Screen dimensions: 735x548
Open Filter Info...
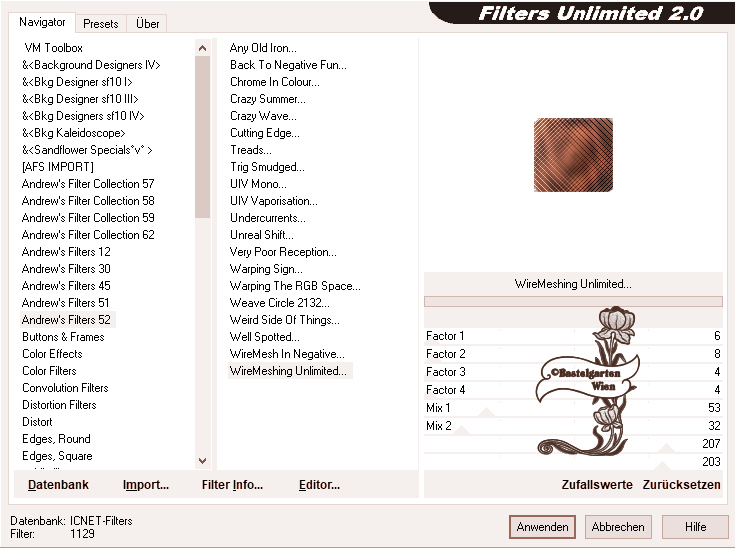[232, 485]
